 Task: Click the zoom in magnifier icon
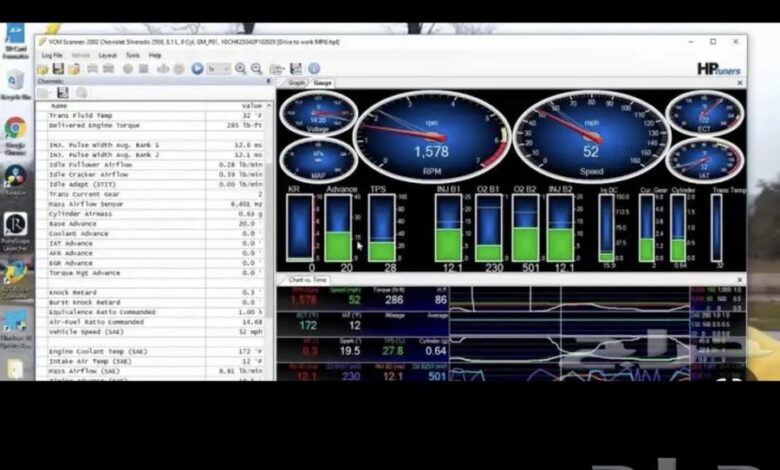(x=240, y=69)
